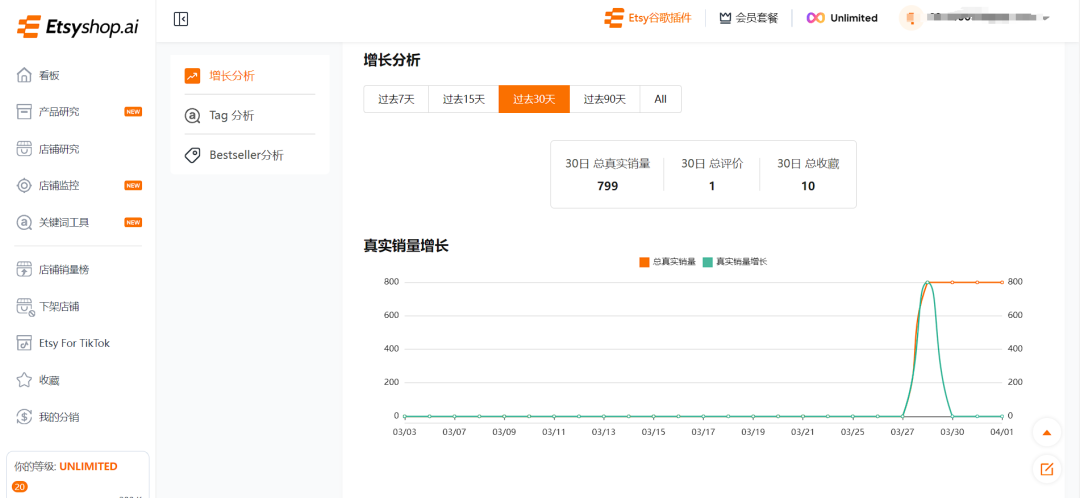The width and height of the screenshot is (1080, 498).
Task: Select the 过去90天 range tab
Action: coord(605,99)
